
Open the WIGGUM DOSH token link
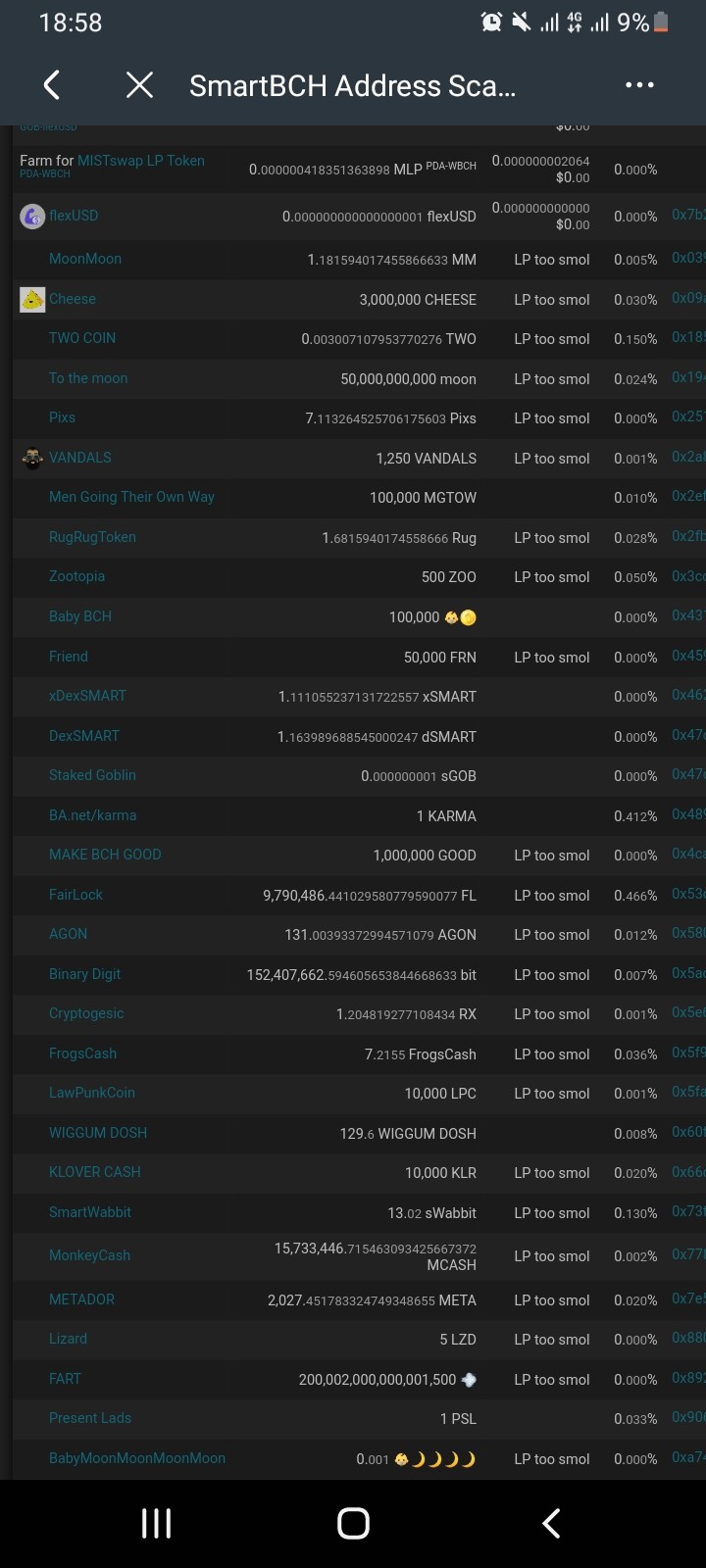point(98,1133)
